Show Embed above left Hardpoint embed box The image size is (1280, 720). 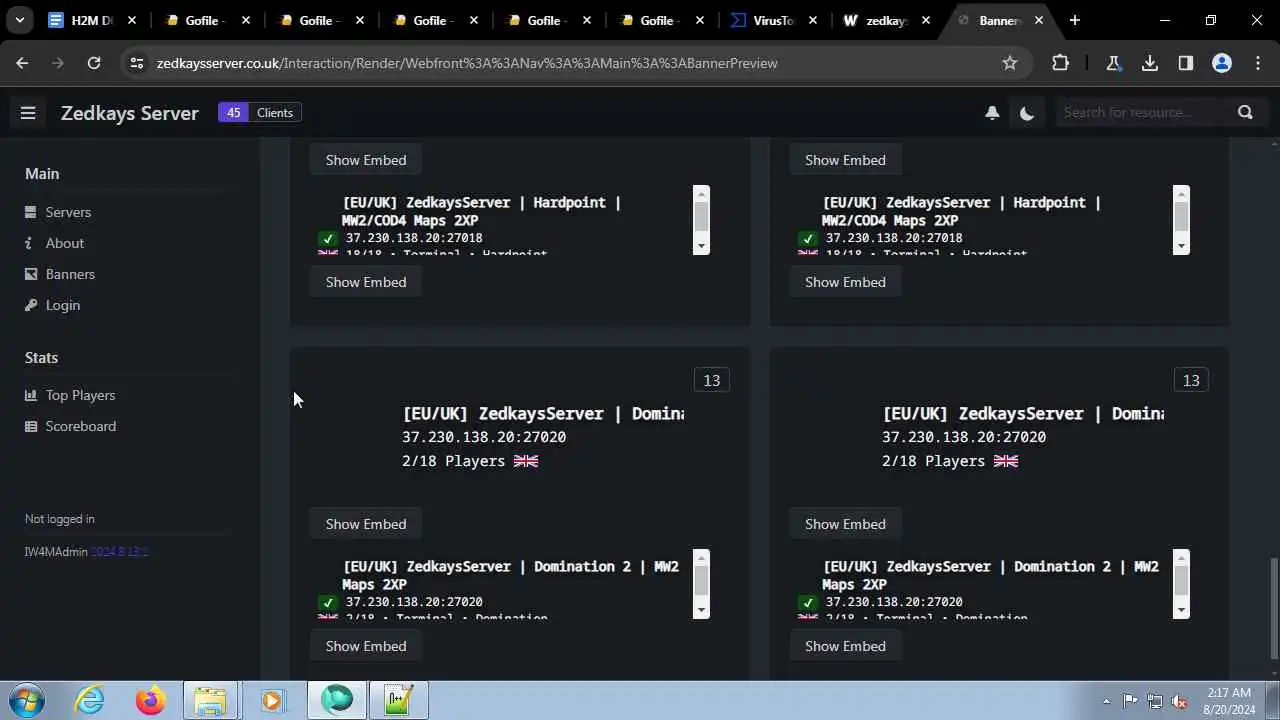click(366, 160)
